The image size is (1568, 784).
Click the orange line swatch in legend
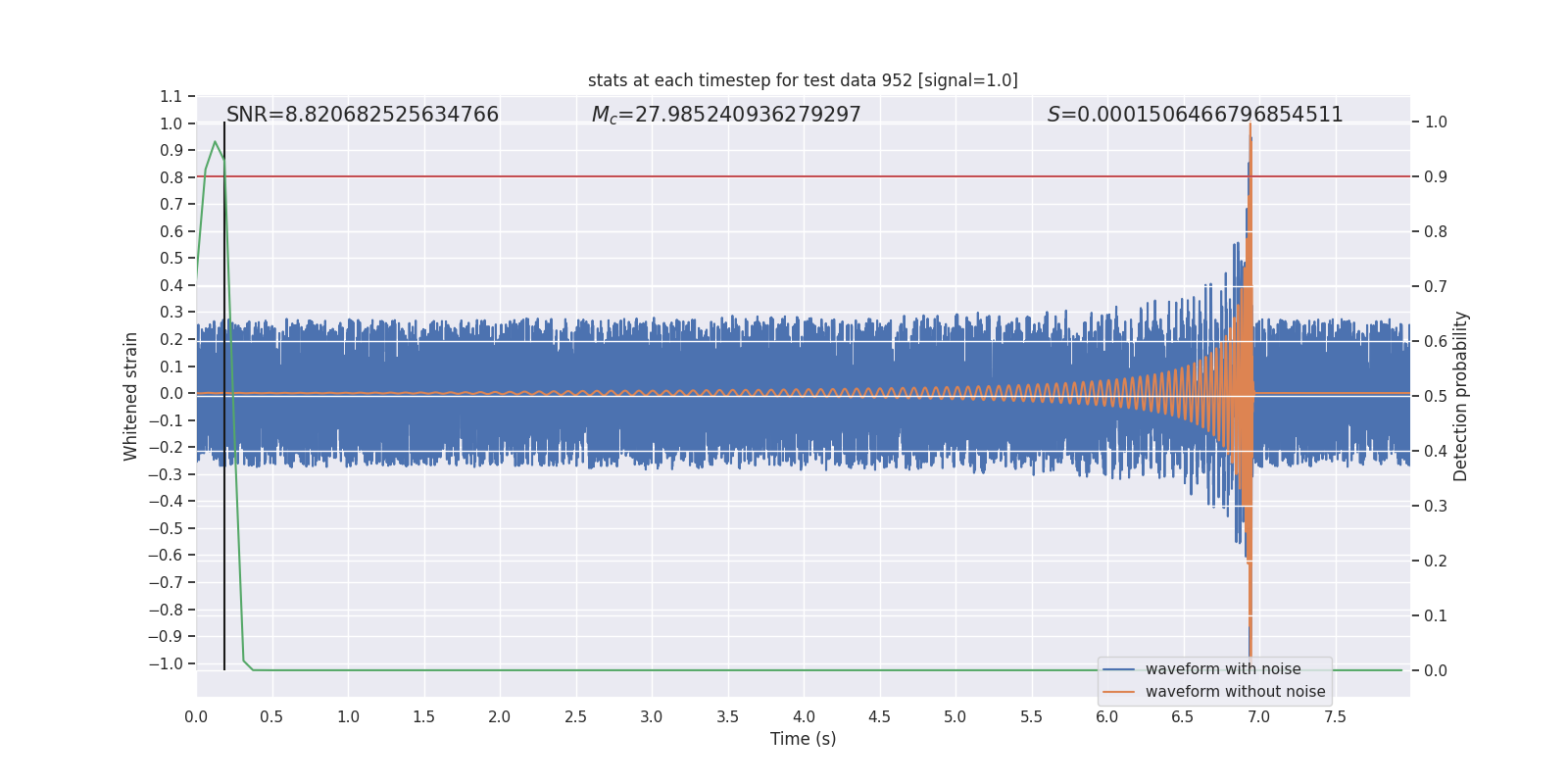point(1118,692)
